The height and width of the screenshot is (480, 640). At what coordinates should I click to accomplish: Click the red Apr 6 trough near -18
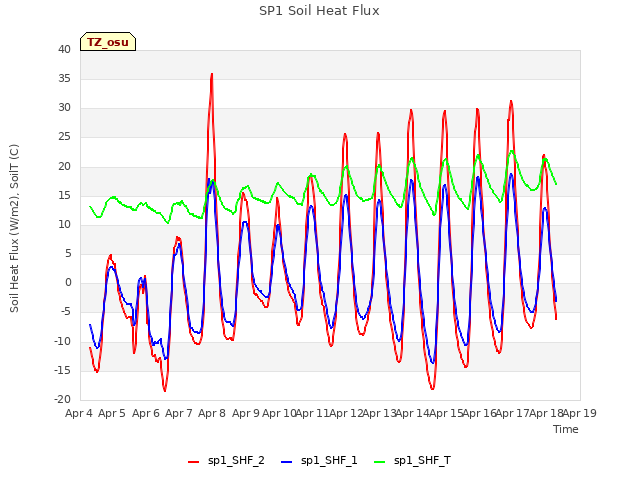point(165,391)
